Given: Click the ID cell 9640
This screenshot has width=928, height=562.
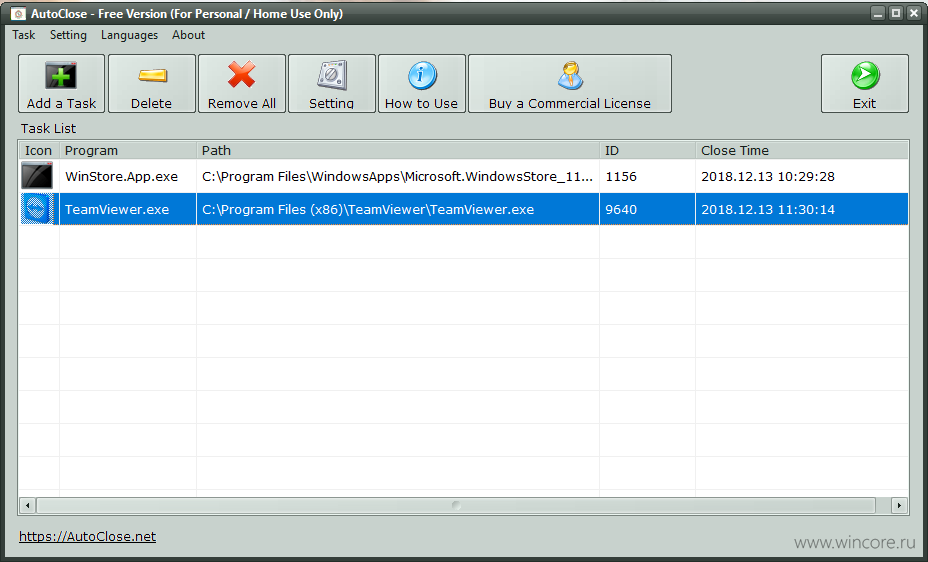Looking at the screenshot, I should pos(647,209).
